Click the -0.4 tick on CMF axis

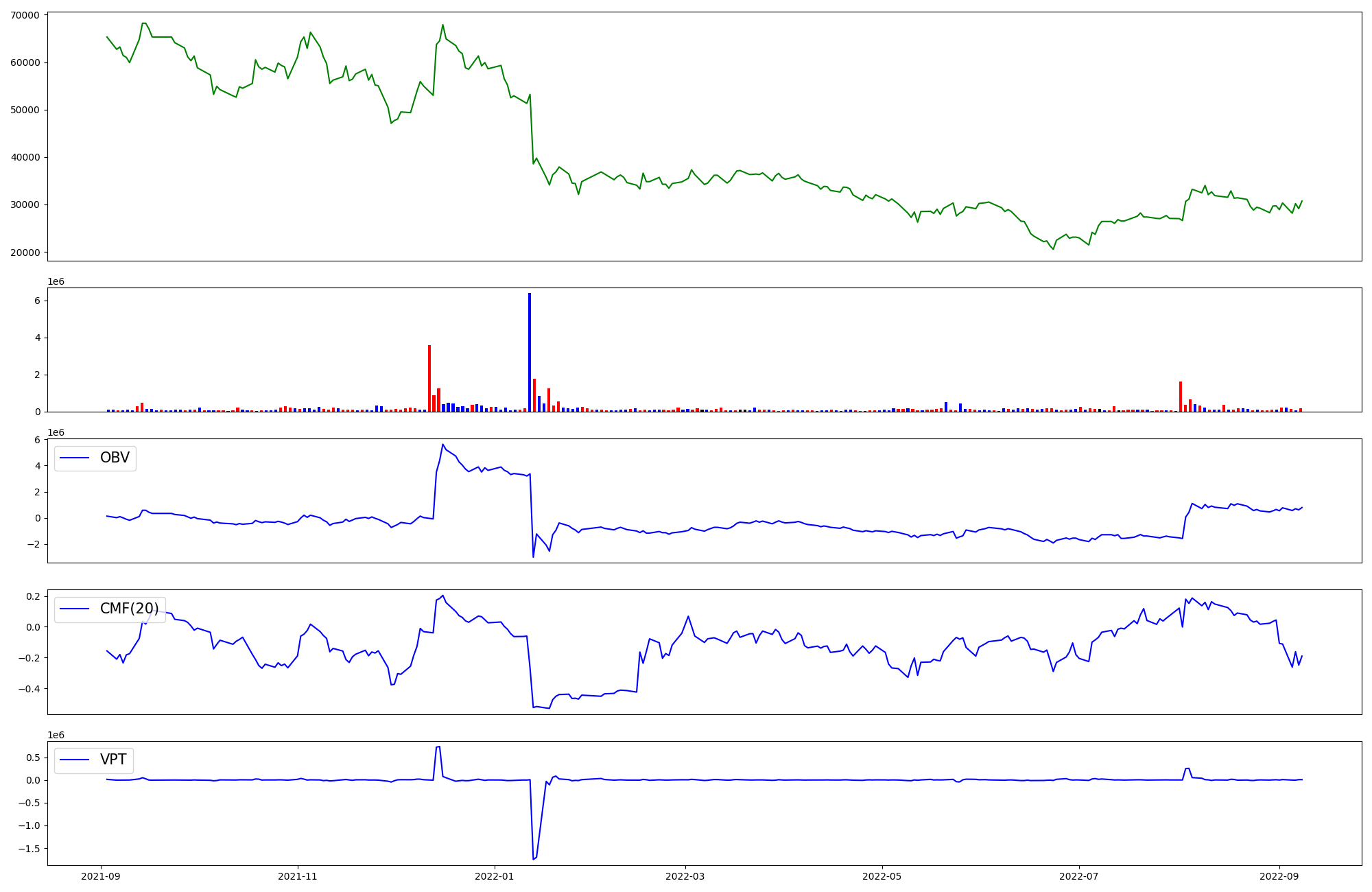click(x=30, y=689)
